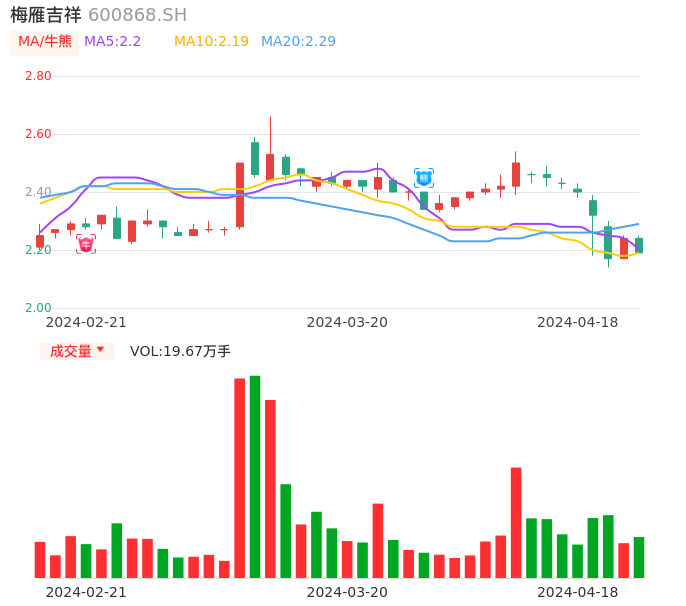The width and height of the screenshot is (686, 606).
Task: Click the stock name 梅雁吉祥
Action: tap(45, 15)
